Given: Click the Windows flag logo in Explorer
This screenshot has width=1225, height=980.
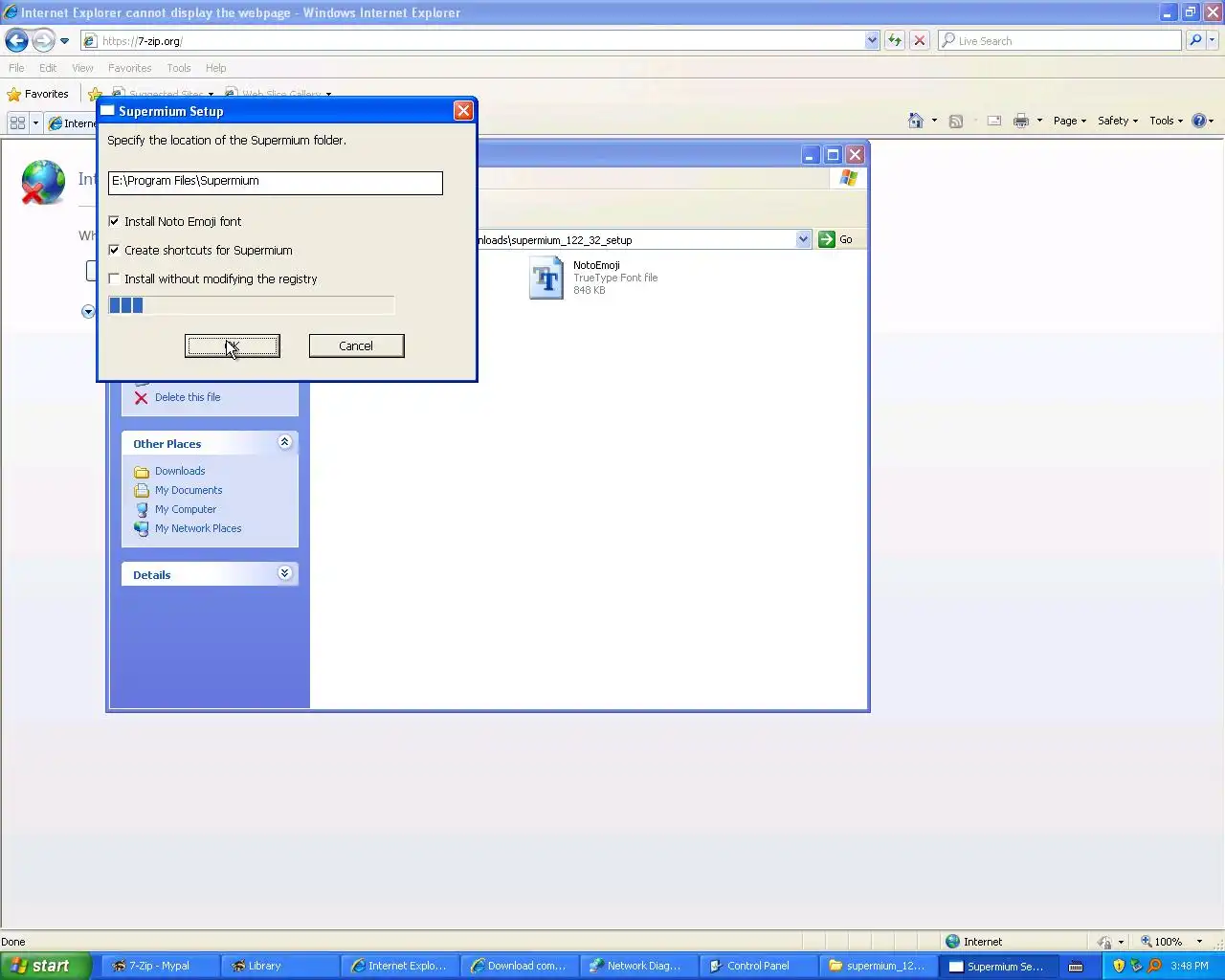Looking at the screenshot, I should click(x=849, y=178).
